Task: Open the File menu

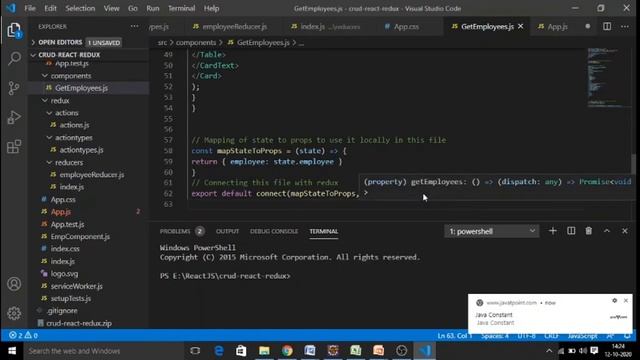Action: click(30, 8)
